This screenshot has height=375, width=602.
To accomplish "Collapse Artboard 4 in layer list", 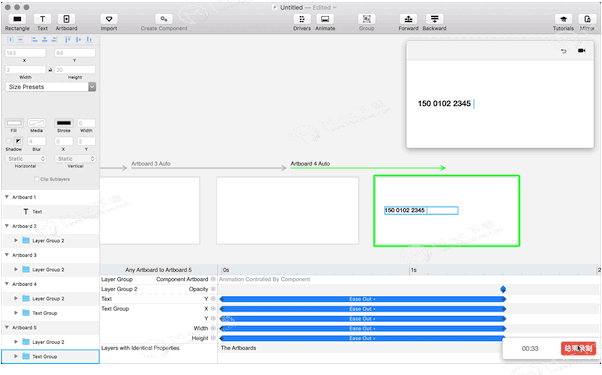I will pos(7,284).
